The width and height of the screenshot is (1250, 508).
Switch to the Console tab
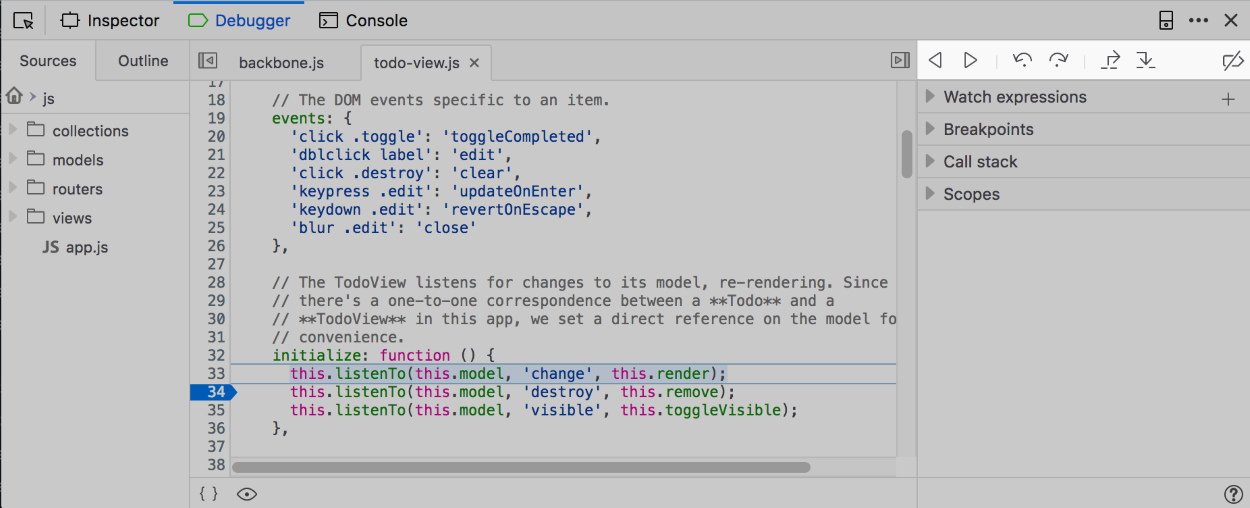[x=363, y=20]
